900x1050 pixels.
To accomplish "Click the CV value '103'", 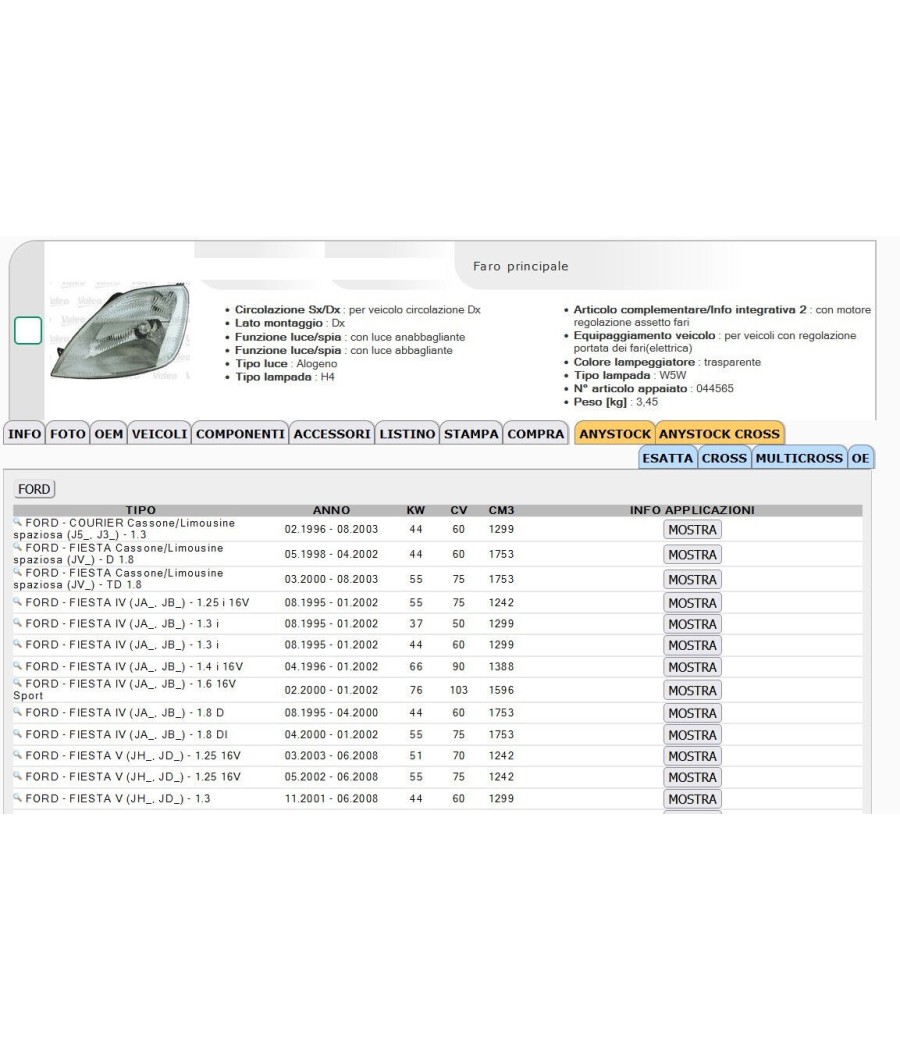I will tap(459, 690).
